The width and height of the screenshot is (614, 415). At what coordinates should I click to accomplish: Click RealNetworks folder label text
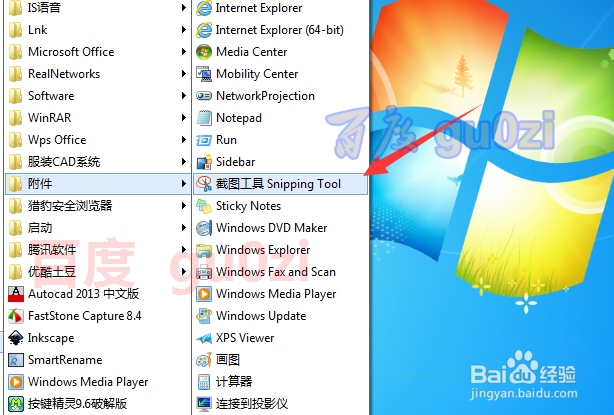point(64,74)
